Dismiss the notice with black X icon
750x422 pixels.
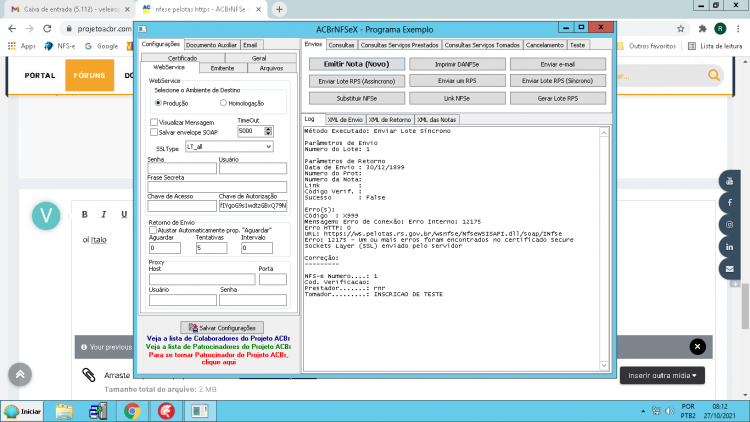click(x=697, y=346)
